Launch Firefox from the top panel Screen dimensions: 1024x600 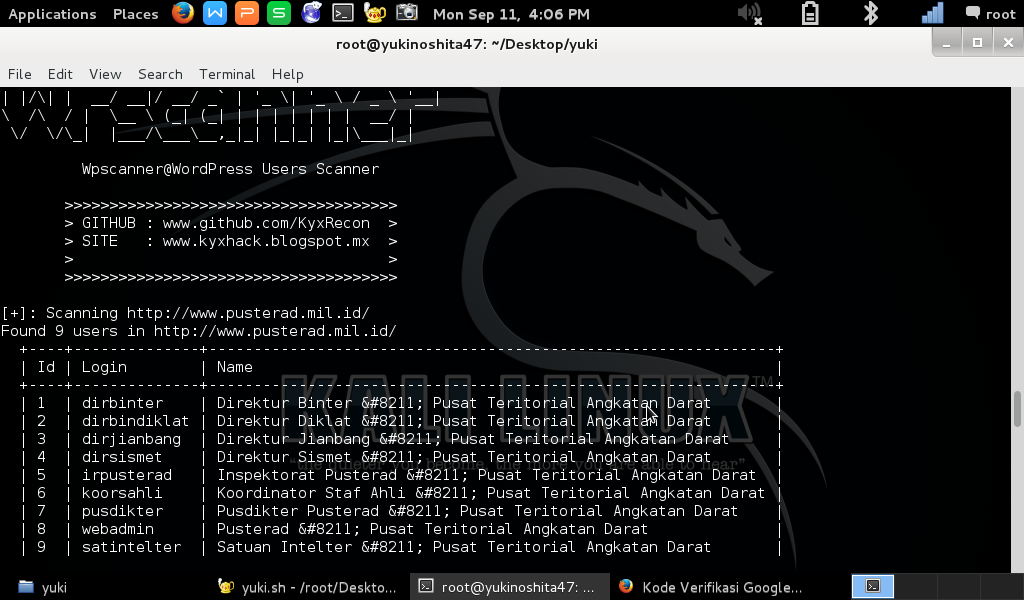pos(183,13)
